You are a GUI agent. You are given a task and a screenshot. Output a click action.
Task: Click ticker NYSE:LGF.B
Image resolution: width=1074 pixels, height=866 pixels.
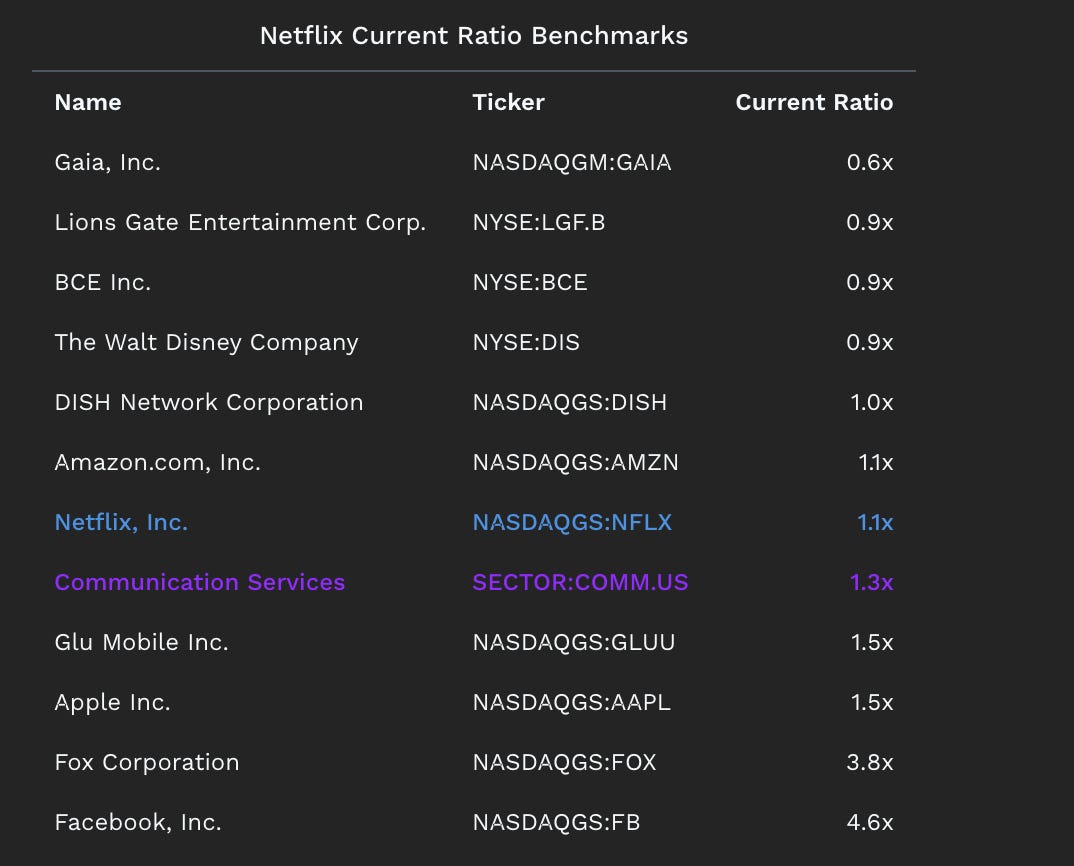tap(539, 223)
